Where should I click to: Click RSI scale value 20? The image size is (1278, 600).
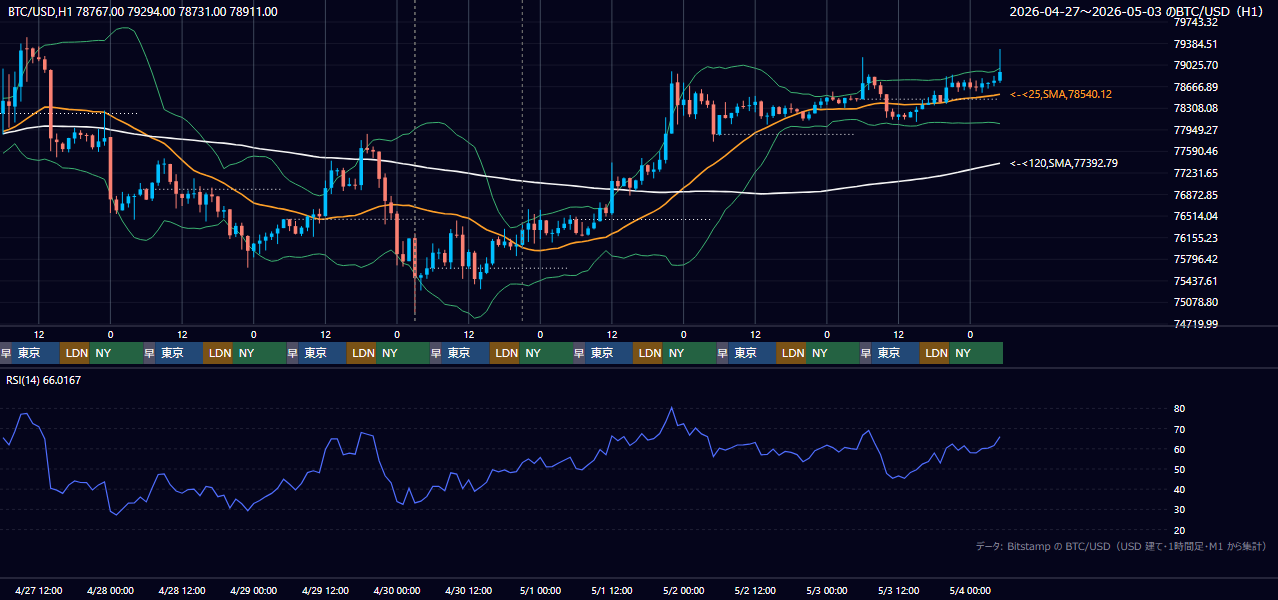1179,530
